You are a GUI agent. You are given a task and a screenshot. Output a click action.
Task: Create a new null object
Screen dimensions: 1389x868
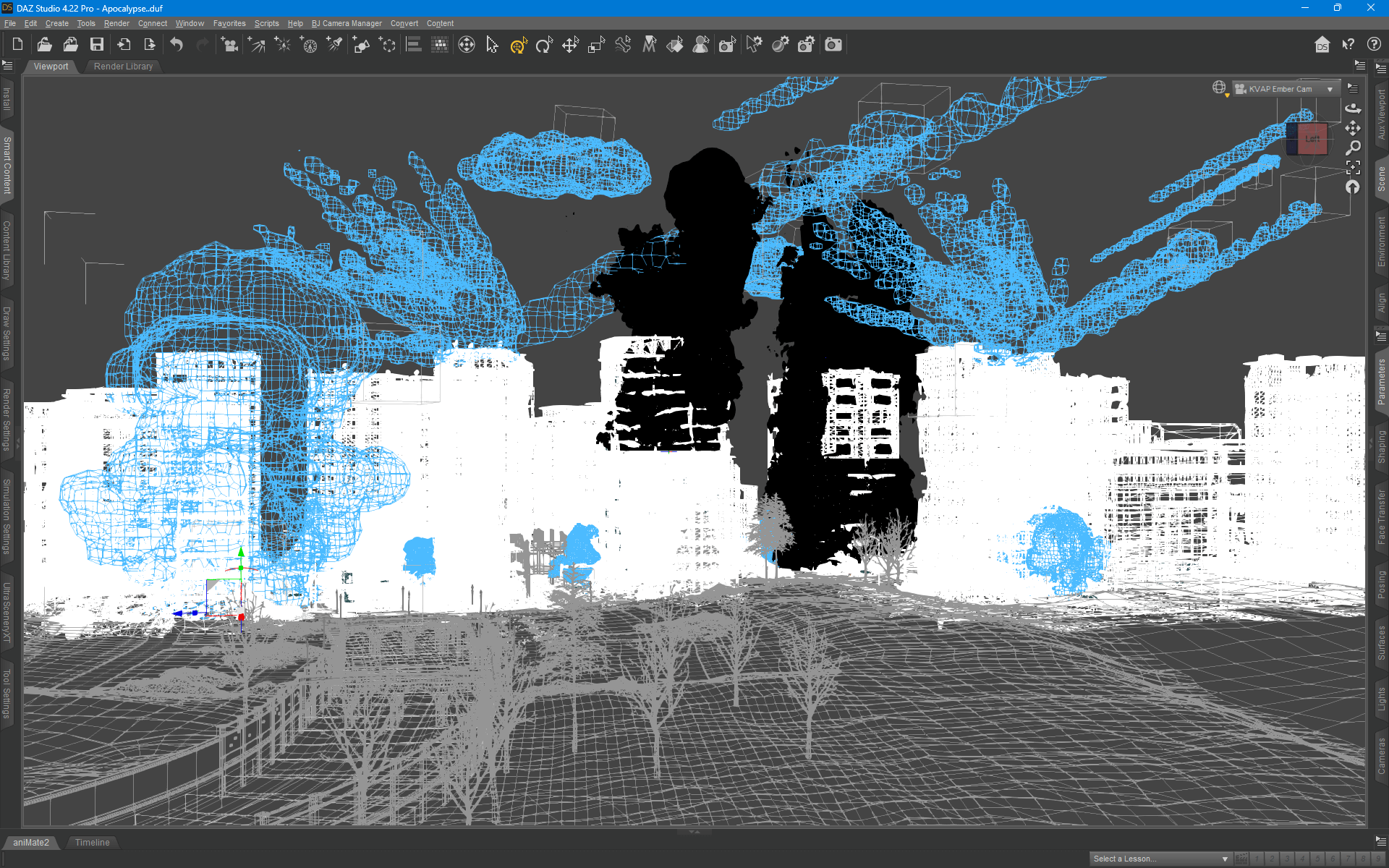pos(387,45)
